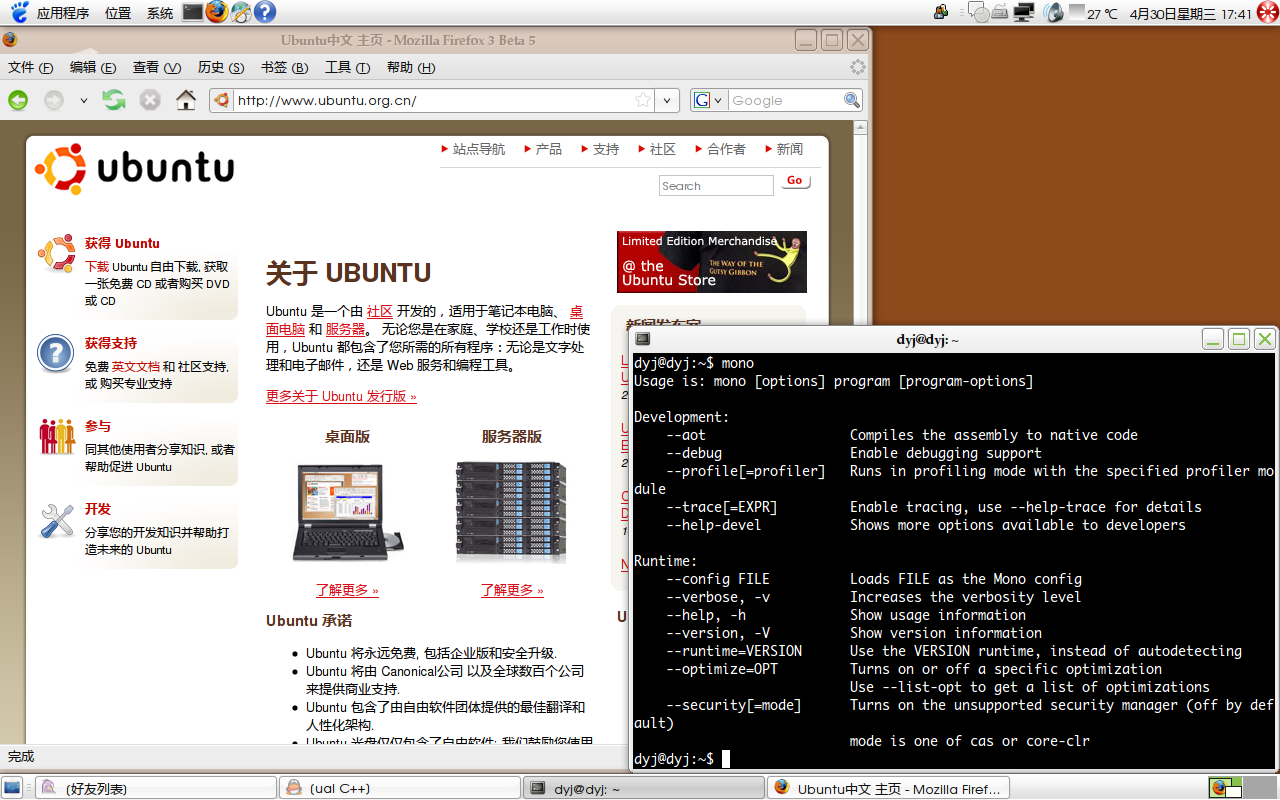Open back/forward history dropdown arrow
Viewport: 1280px width, 800px height.
pos(83,100)
